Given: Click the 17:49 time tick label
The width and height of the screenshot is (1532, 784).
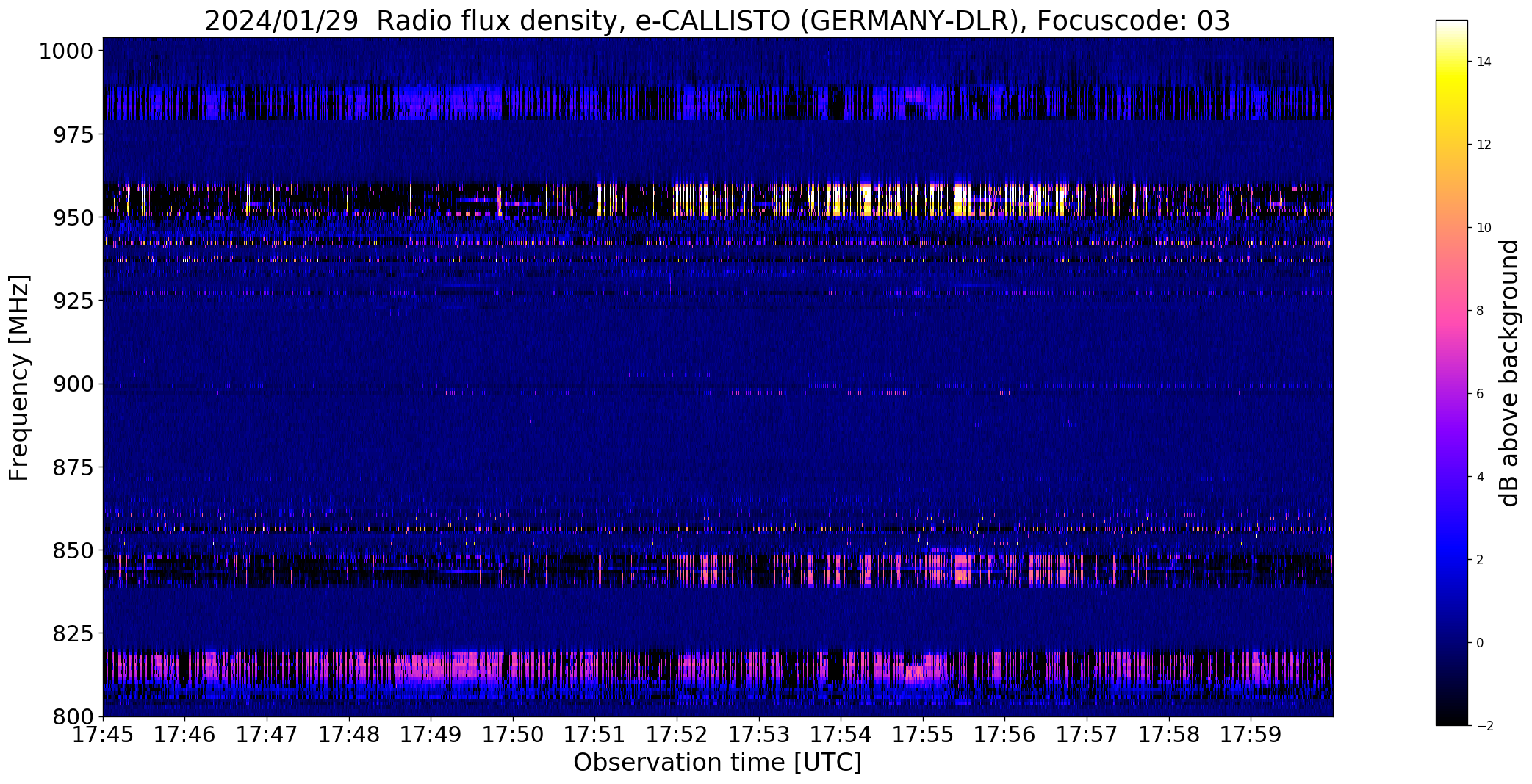Looking at the screenshot, I should click(431, 735).
